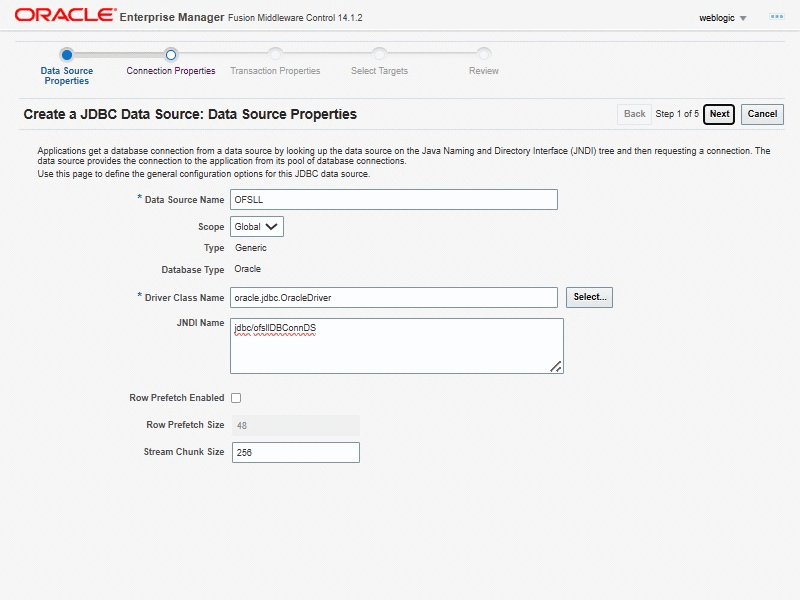Click the Data Source Properties step circle
Viewport: 800px width, 600px height.
[67, 55]
